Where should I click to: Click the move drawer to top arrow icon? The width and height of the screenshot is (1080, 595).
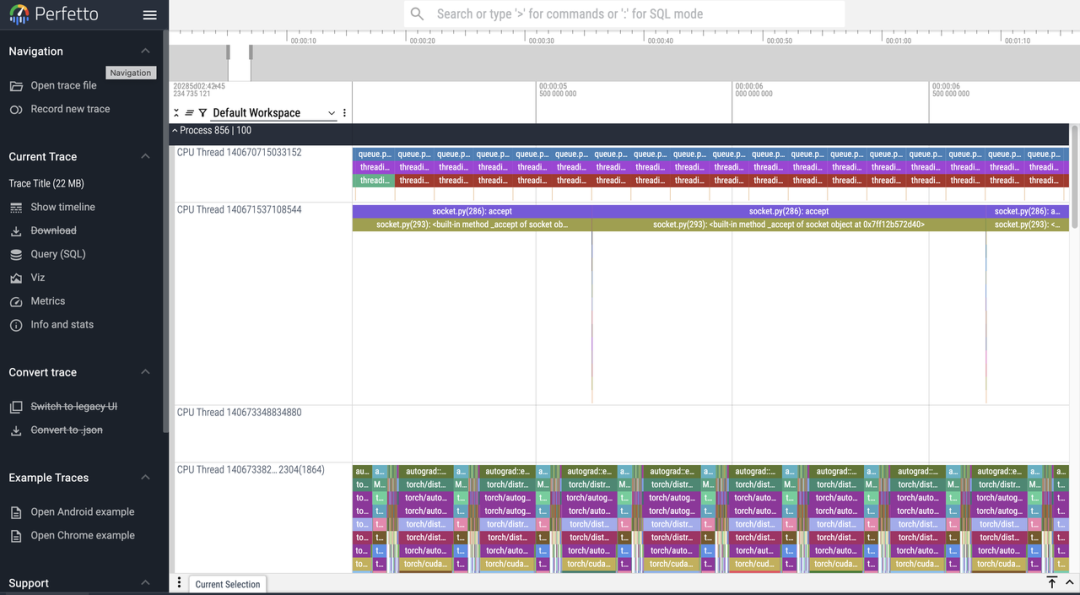point(1052,583)
